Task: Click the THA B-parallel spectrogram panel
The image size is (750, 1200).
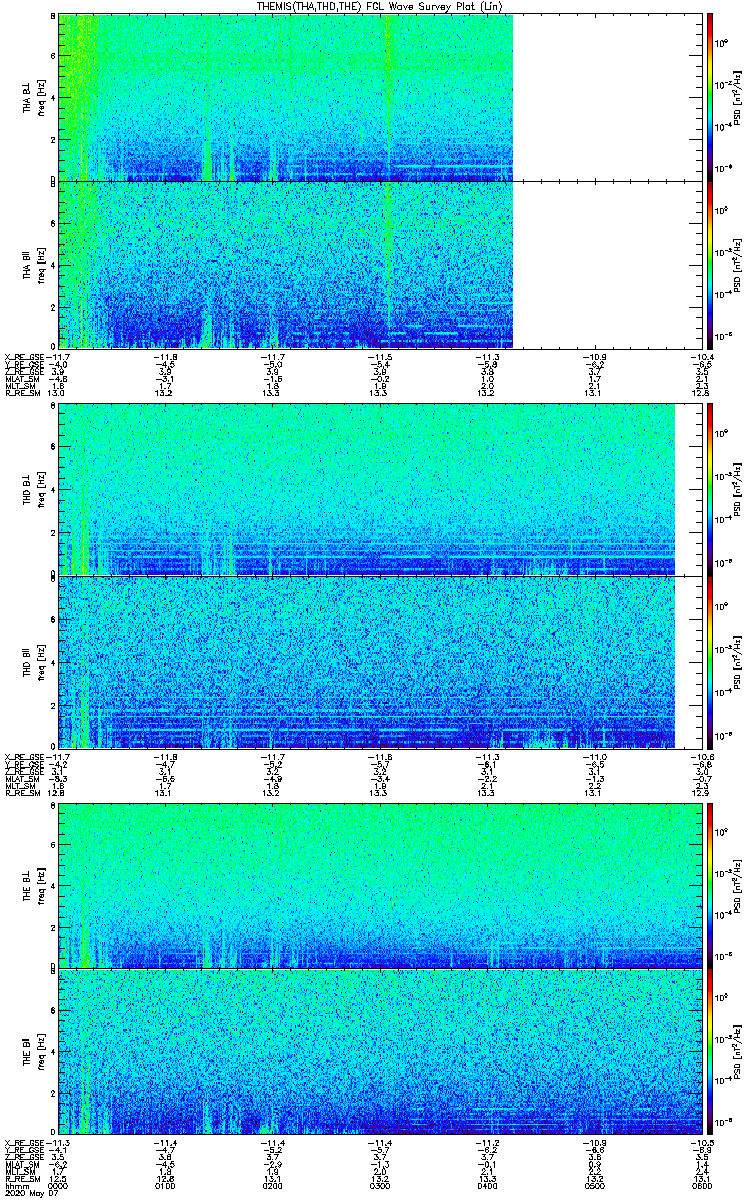Action: [380, 264]
